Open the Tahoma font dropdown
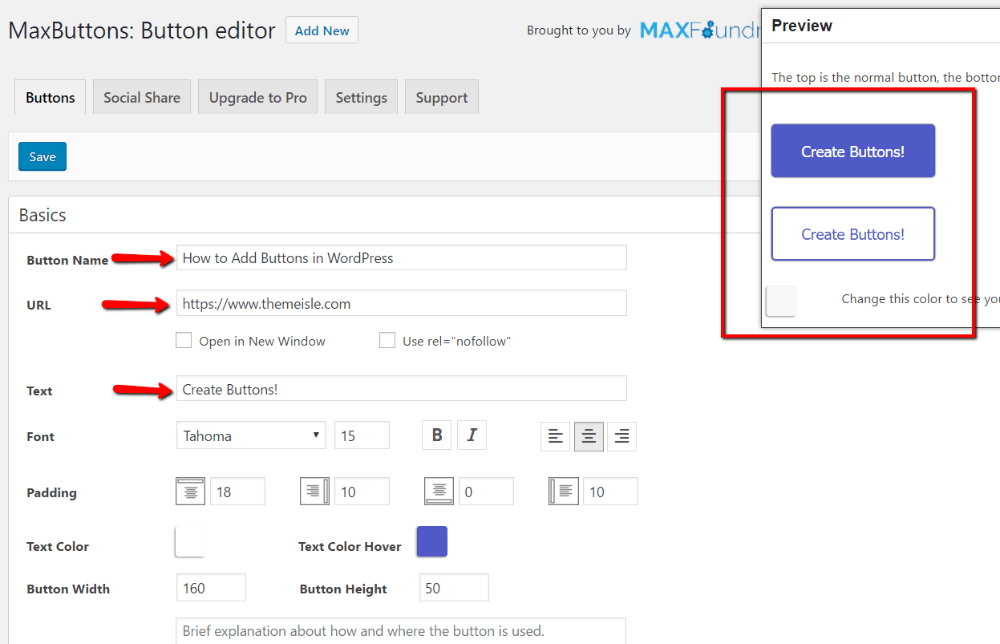The height and width of the screenshot is (644, 1000). [250, 435]
